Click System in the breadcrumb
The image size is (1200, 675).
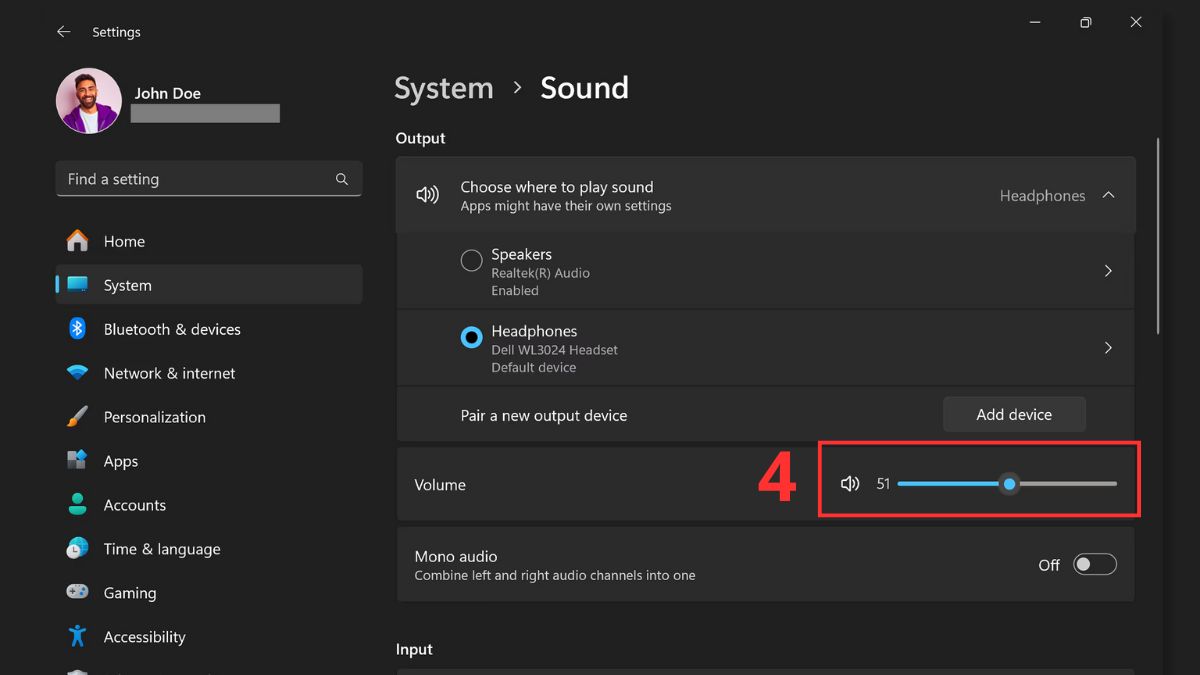tap(444, 88)
